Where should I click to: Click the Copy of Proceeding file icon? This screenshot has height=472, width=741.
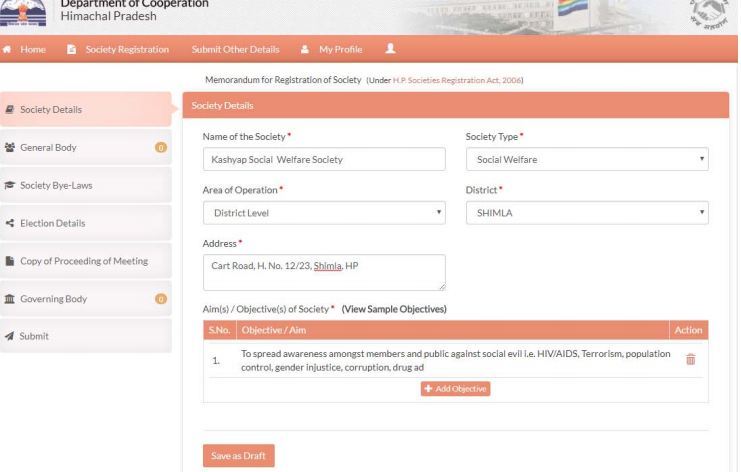(9, 261)
